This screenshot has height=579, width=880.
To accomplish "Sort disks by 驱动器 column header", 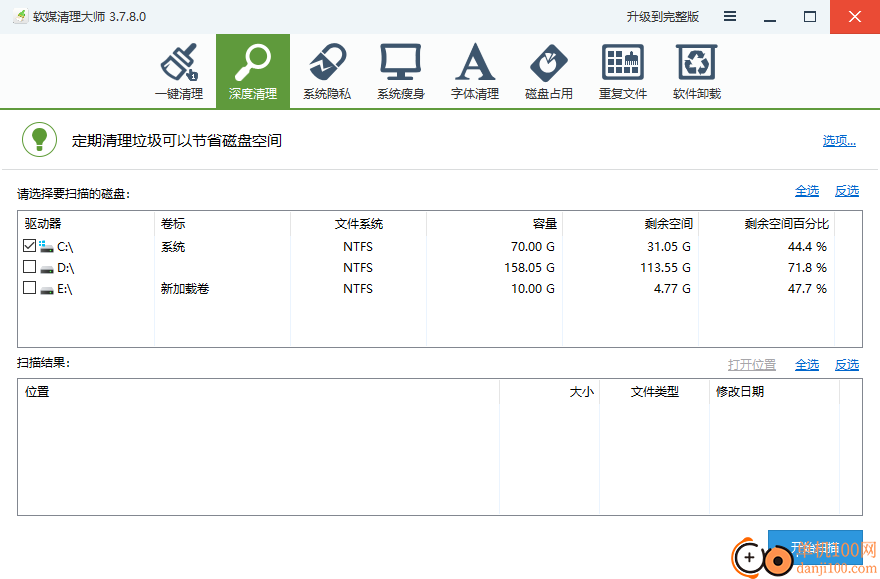I will pos(86,224).
